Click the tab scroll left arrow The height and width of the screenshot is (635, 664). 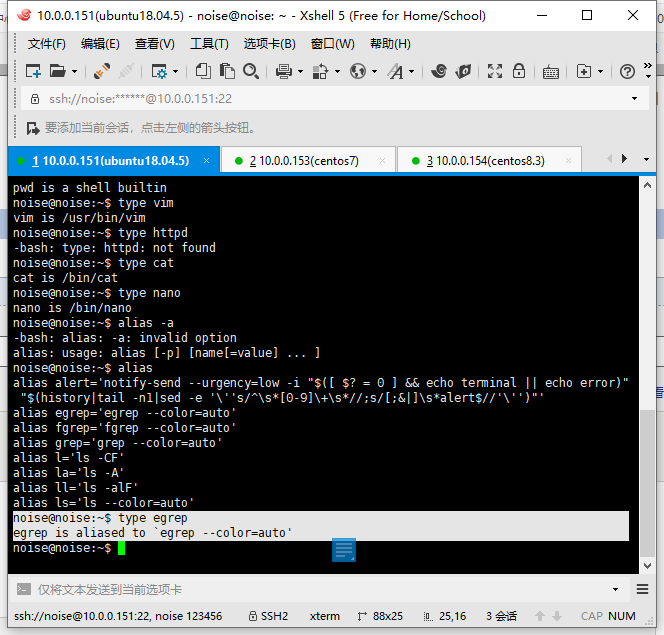[x=610, y=159]
